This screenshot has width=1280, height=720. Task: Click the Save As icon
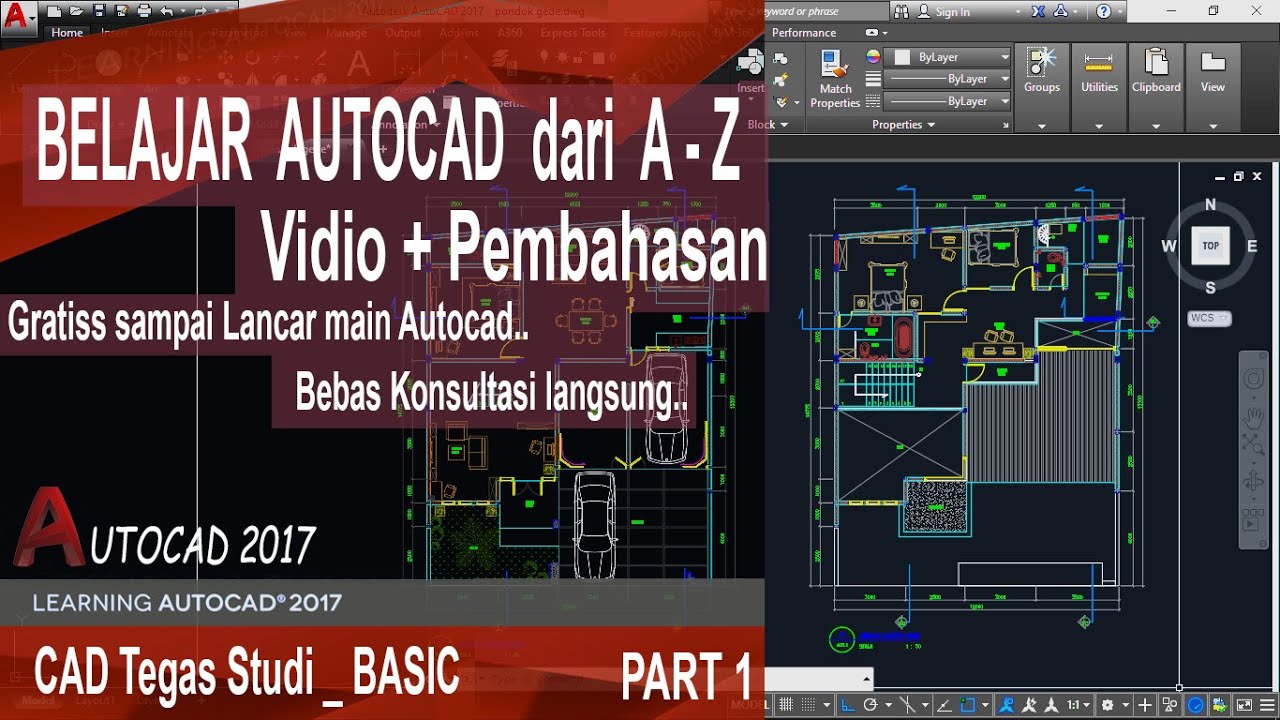coord(121,11)
